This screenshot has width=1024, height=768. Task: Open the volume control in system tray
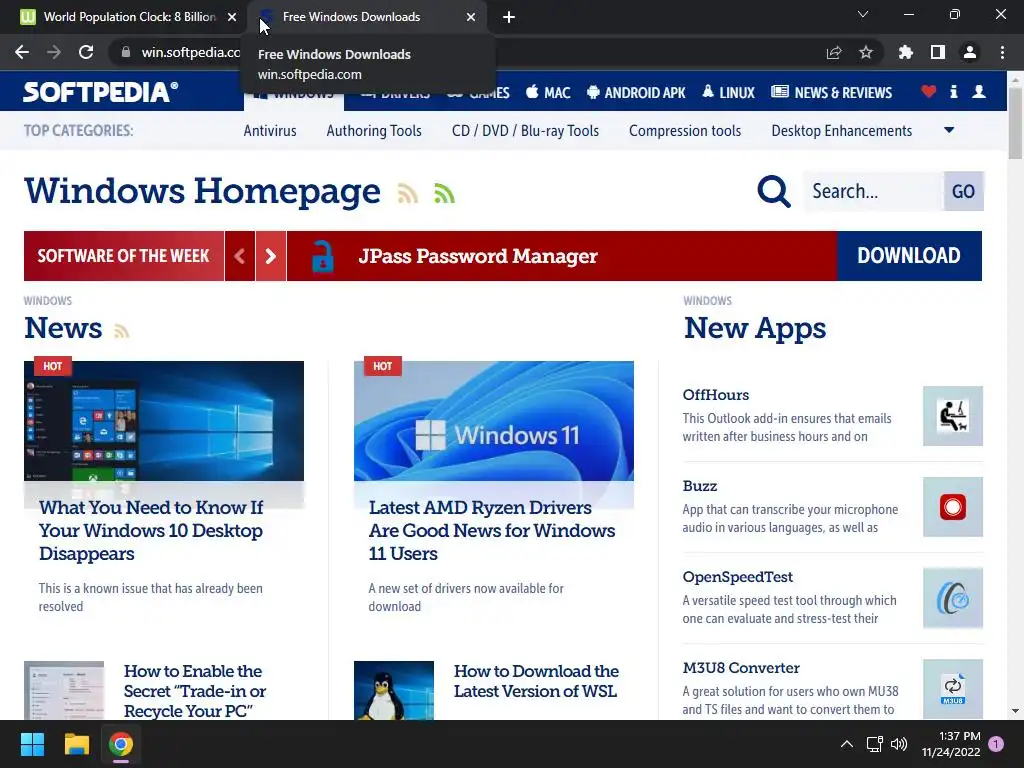click(899, 744)
